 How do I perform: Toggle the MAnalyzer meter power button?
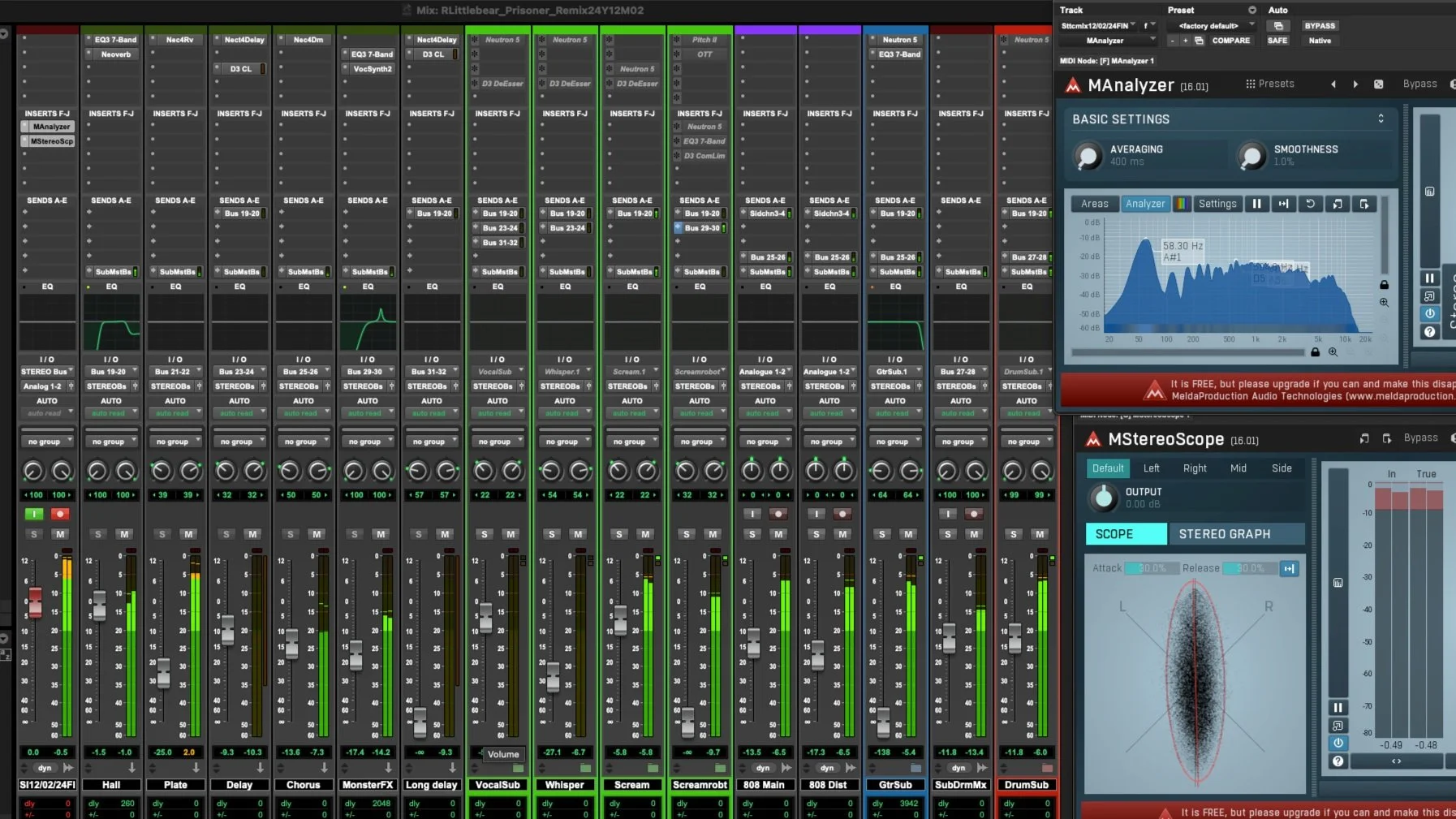[1429, 313]
